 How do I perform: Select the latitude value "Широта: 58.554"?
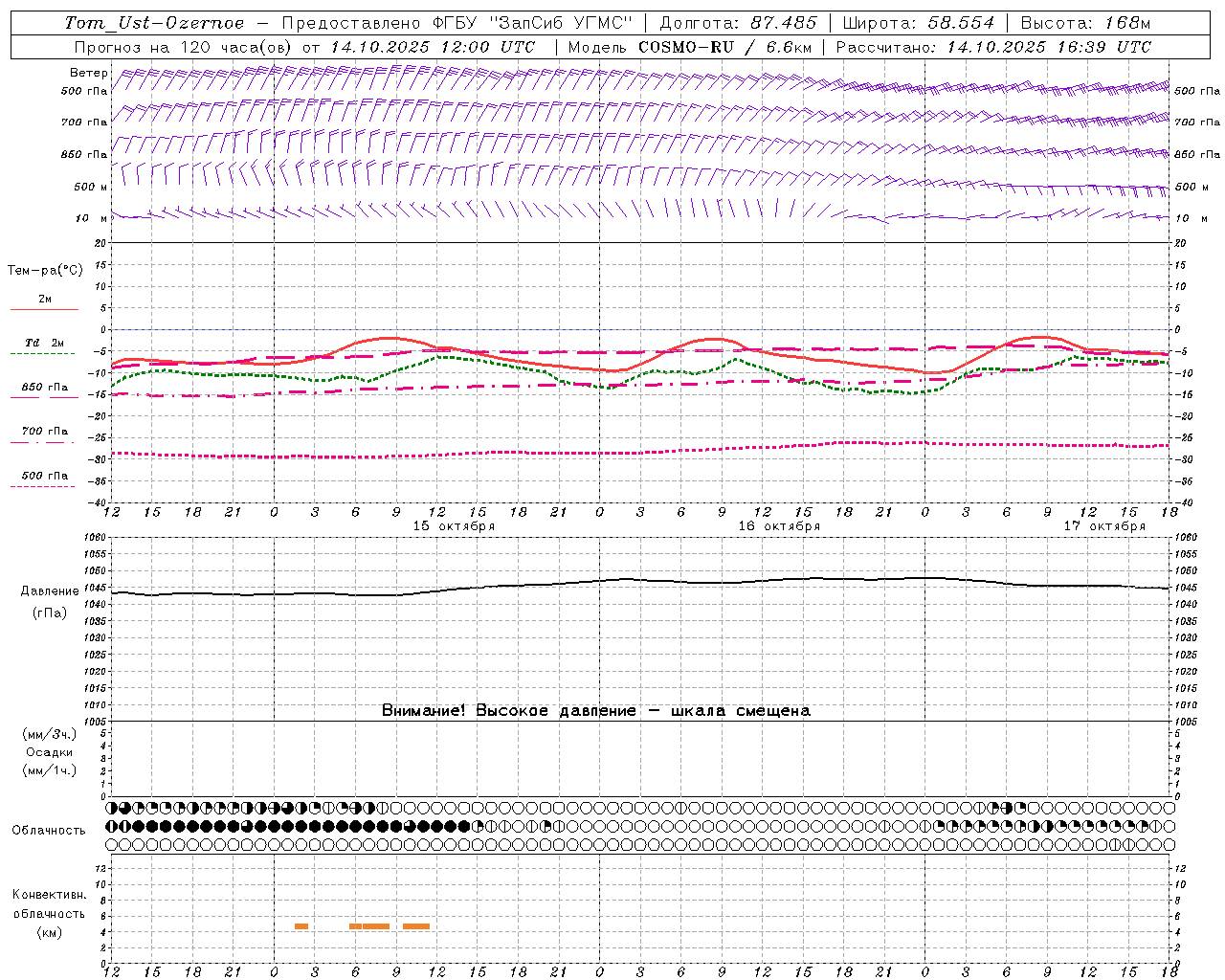click(x=918, y=23)
